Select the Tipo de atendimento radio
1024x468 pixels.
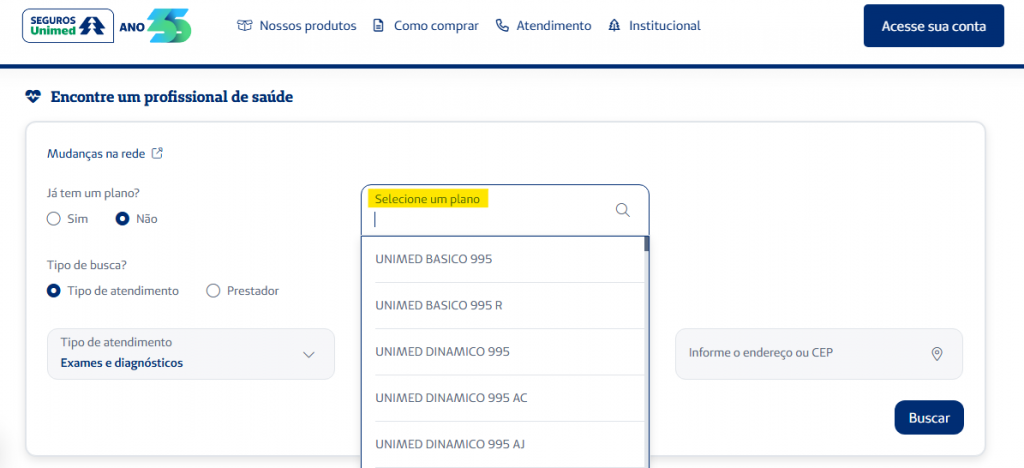[x=54, y=291]
